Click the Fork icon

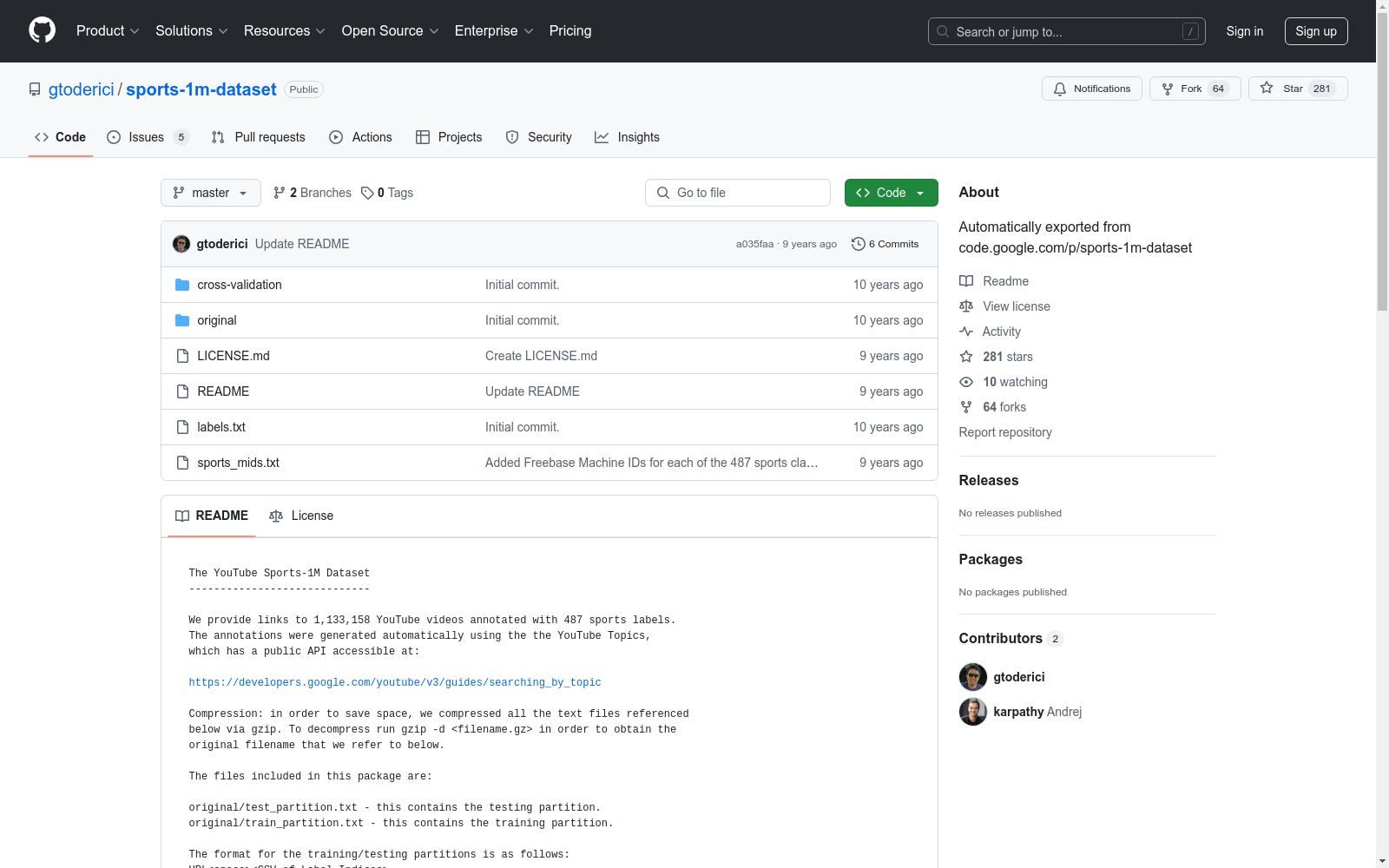1168,89
